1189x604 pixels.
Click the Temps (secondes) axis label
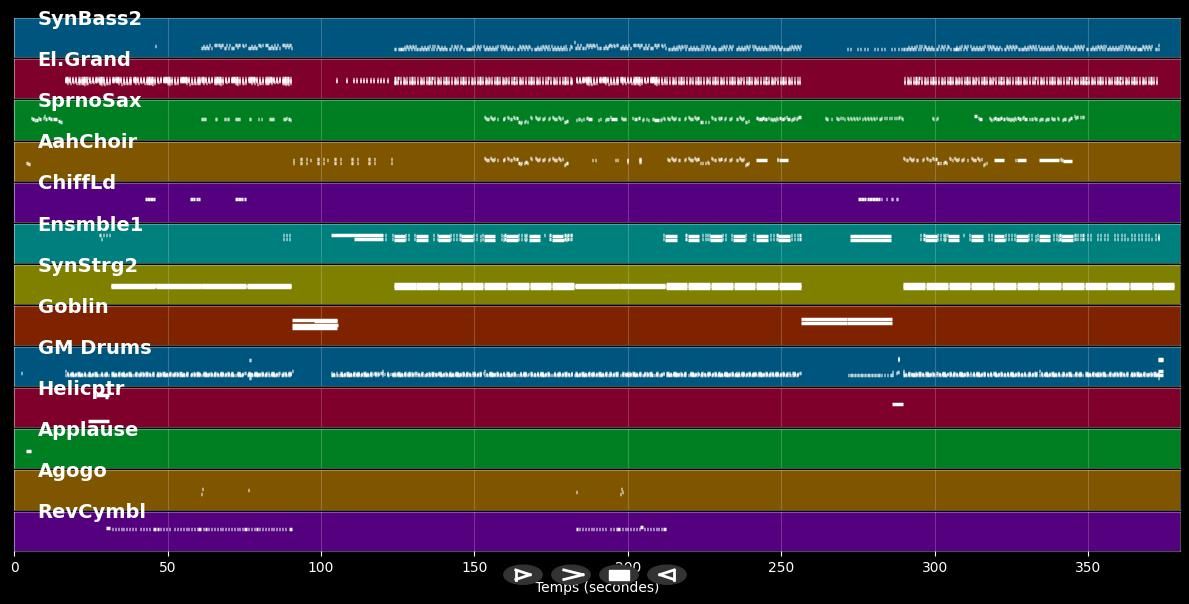tap(597, 588)
